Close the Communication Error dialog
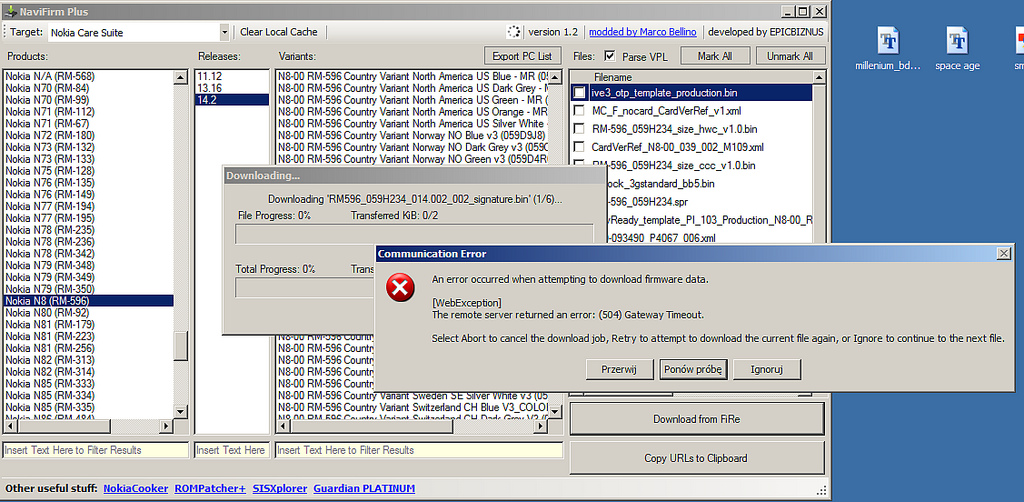 (x=1004, y=253)
